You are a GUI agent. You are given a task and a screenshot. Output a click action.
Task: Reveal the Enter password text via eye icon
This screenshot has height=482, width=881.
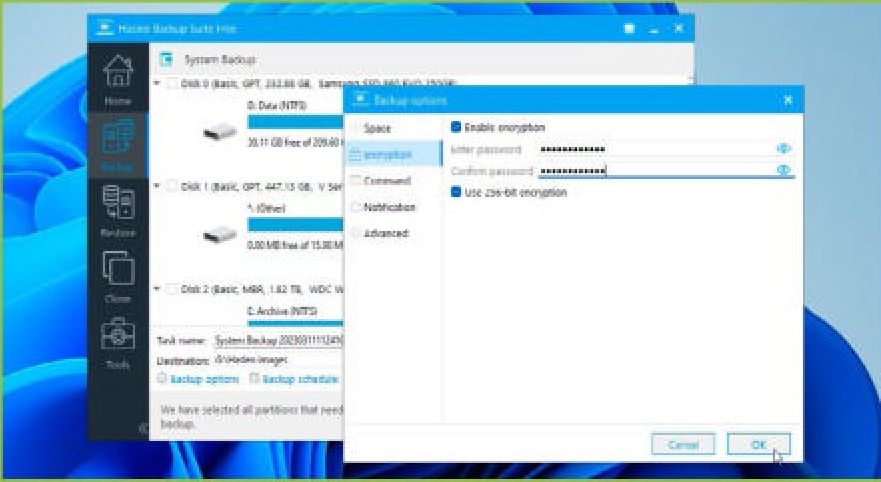[783, 148]
